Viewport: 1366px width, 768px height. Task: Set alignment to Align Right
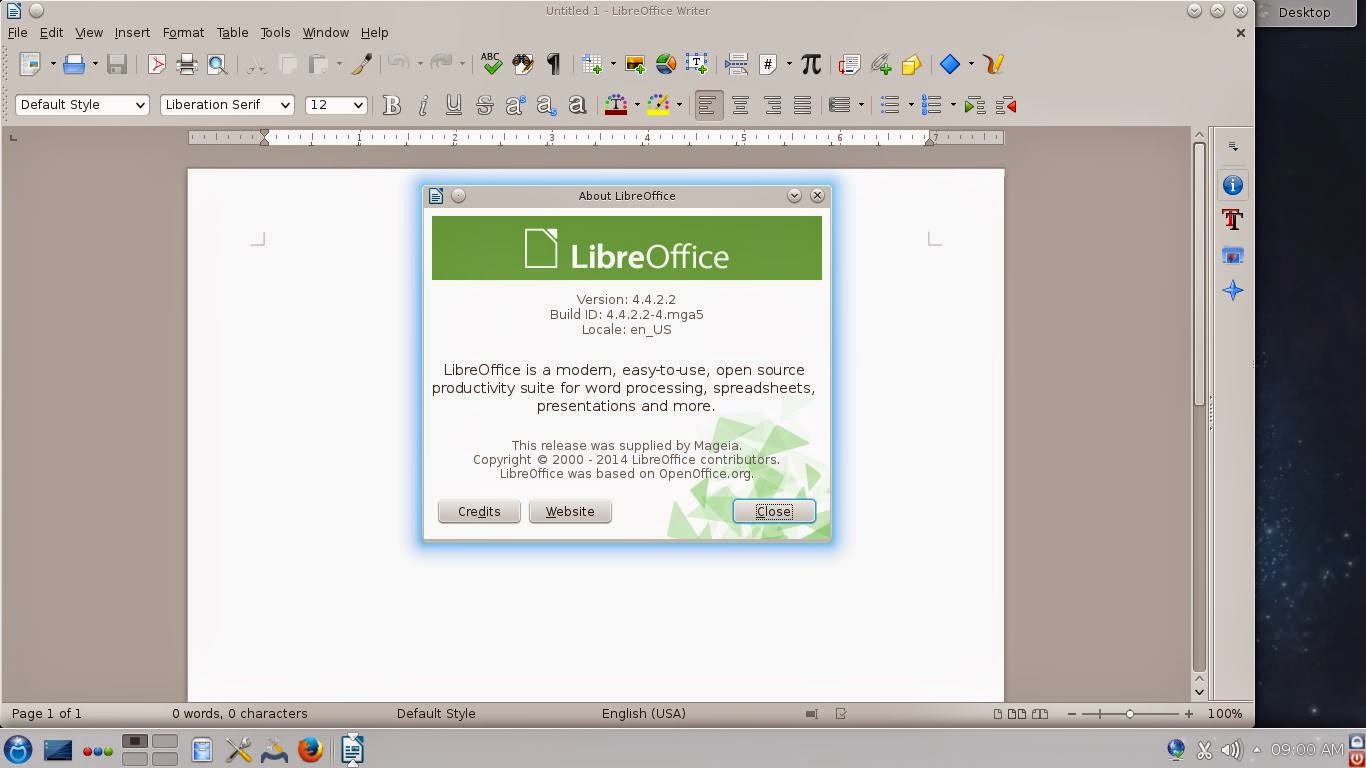pyautogui.click(x=772, y=105)
